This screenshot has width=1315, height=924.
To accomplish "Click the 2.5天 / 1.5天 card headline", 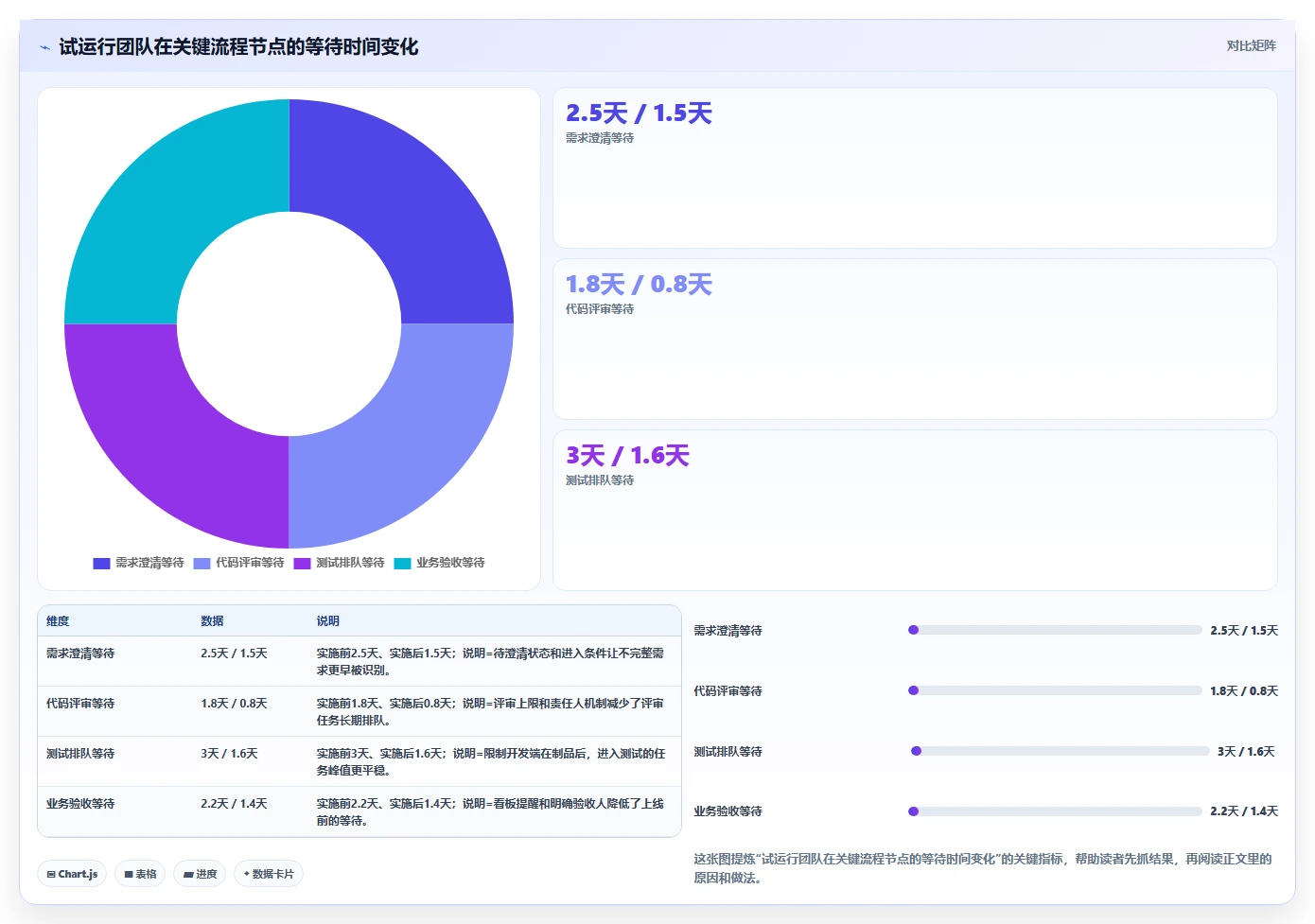I will 639,113.
